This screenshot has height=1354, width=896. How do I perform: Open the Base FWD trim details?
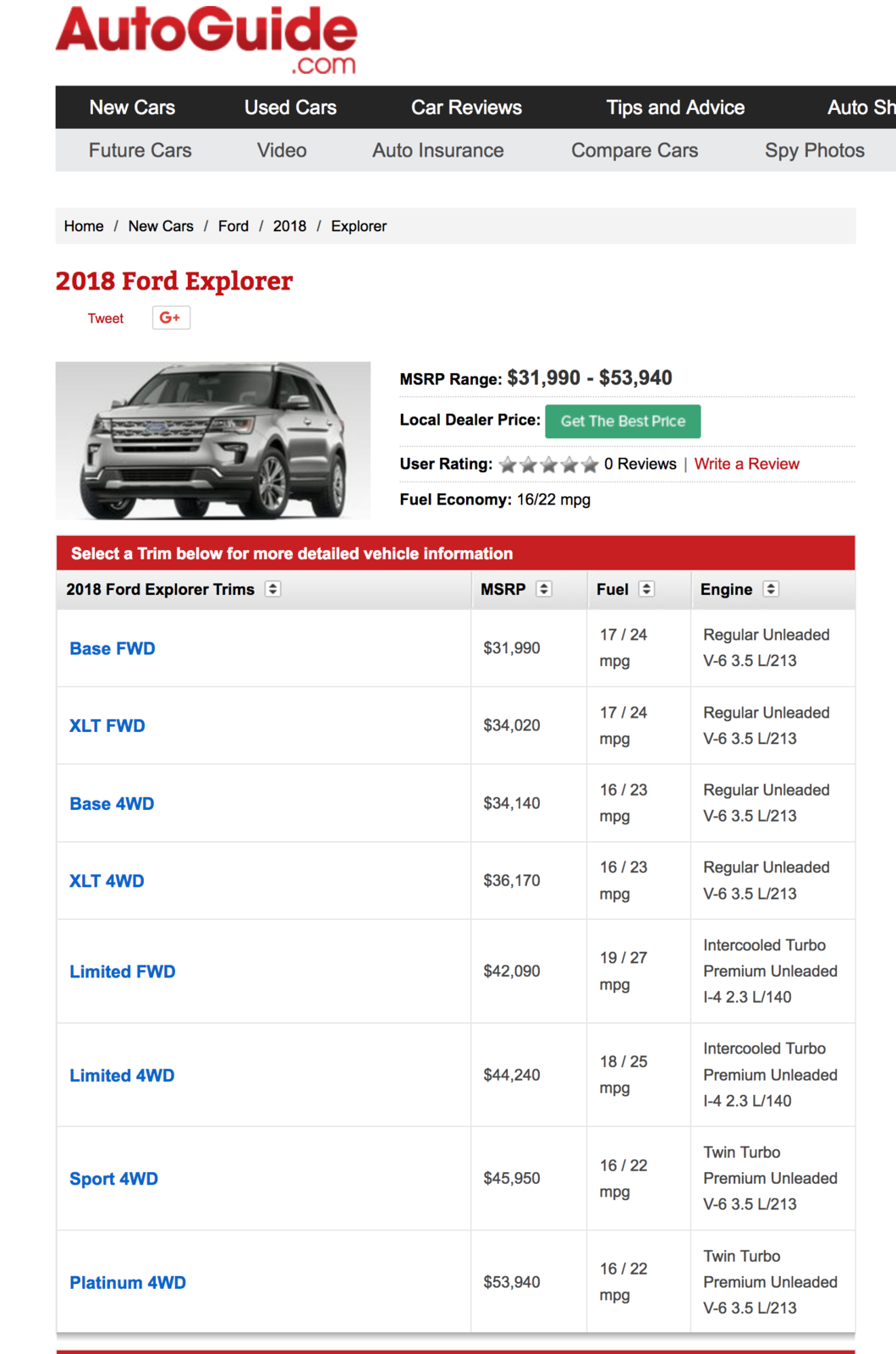pos(113,648)
